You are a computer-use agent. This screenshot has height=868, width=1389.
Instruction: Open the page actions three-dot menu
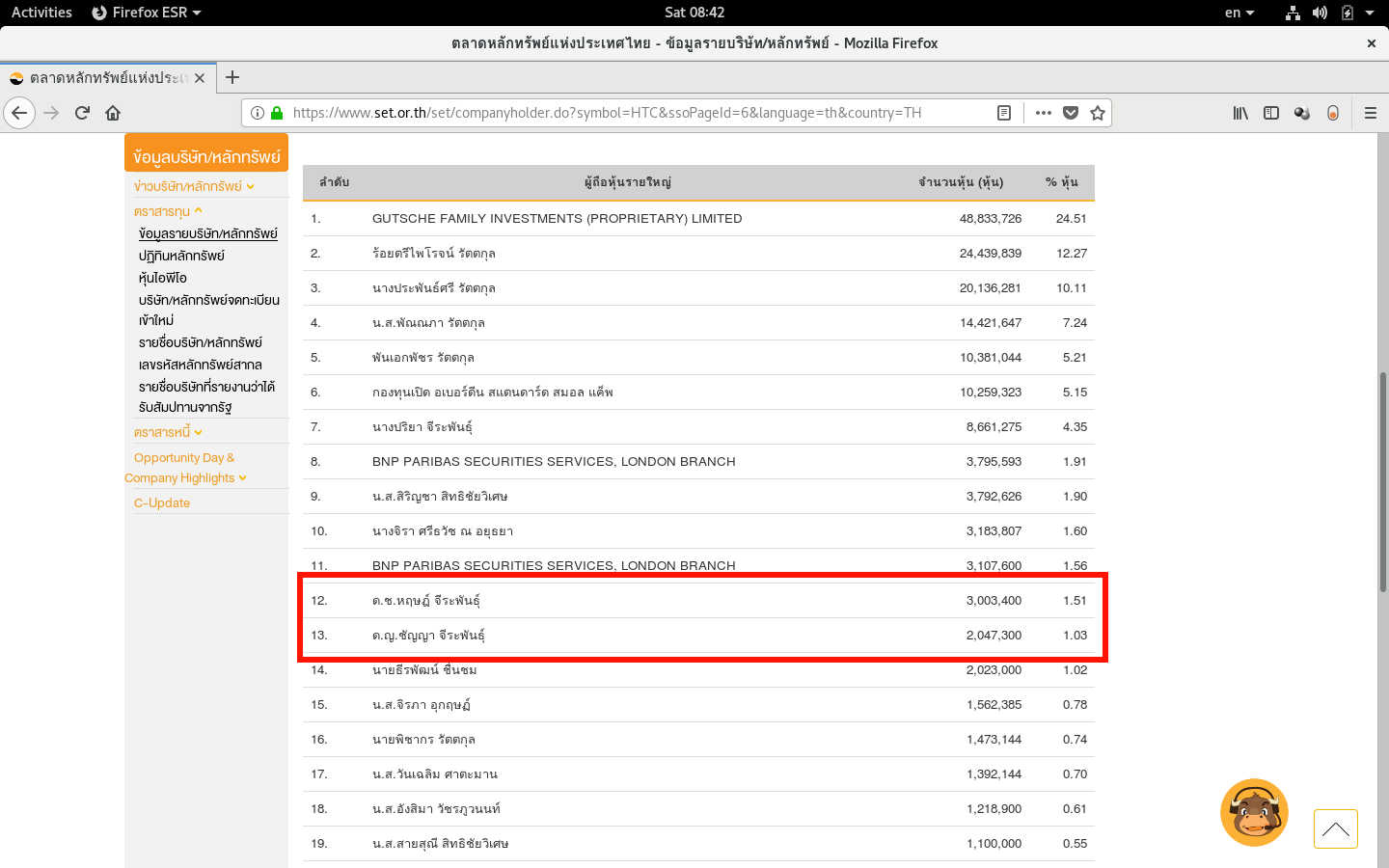(1044, 113)
